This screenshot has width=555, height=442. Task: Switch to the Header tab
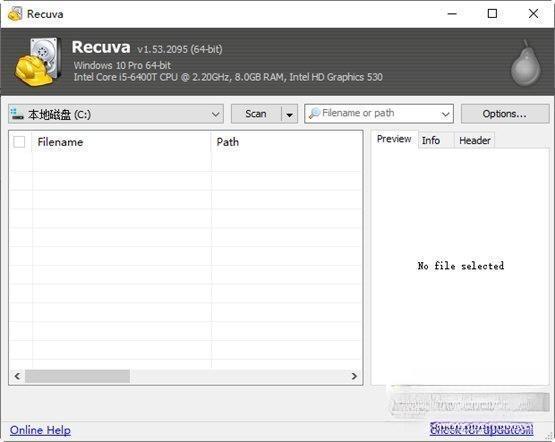point(474,140)
